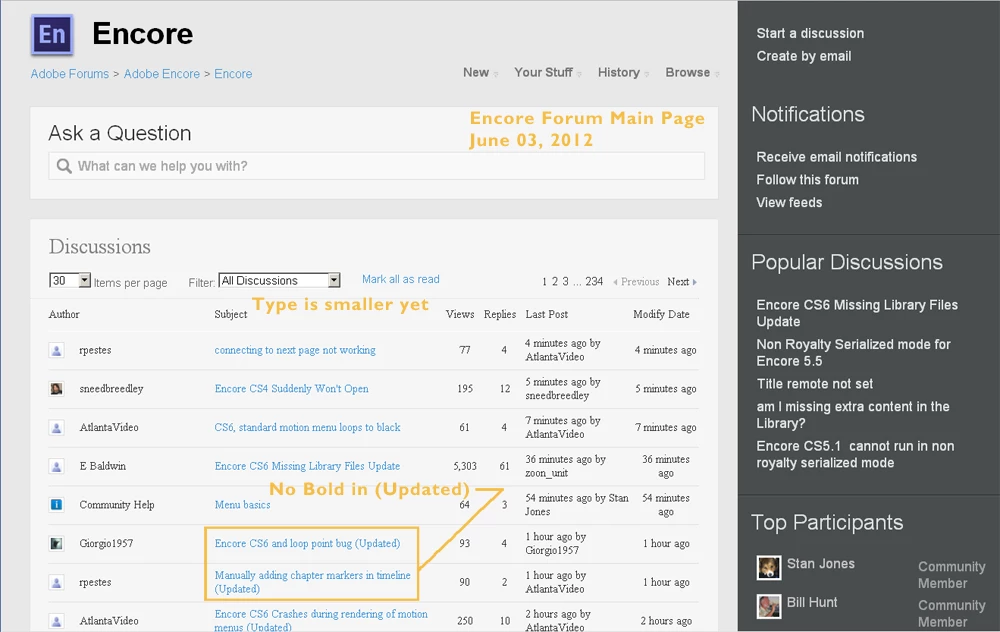Open Stan Jones' profile picture
Viewport: 1000px width, 632px height.
point(768,567)
